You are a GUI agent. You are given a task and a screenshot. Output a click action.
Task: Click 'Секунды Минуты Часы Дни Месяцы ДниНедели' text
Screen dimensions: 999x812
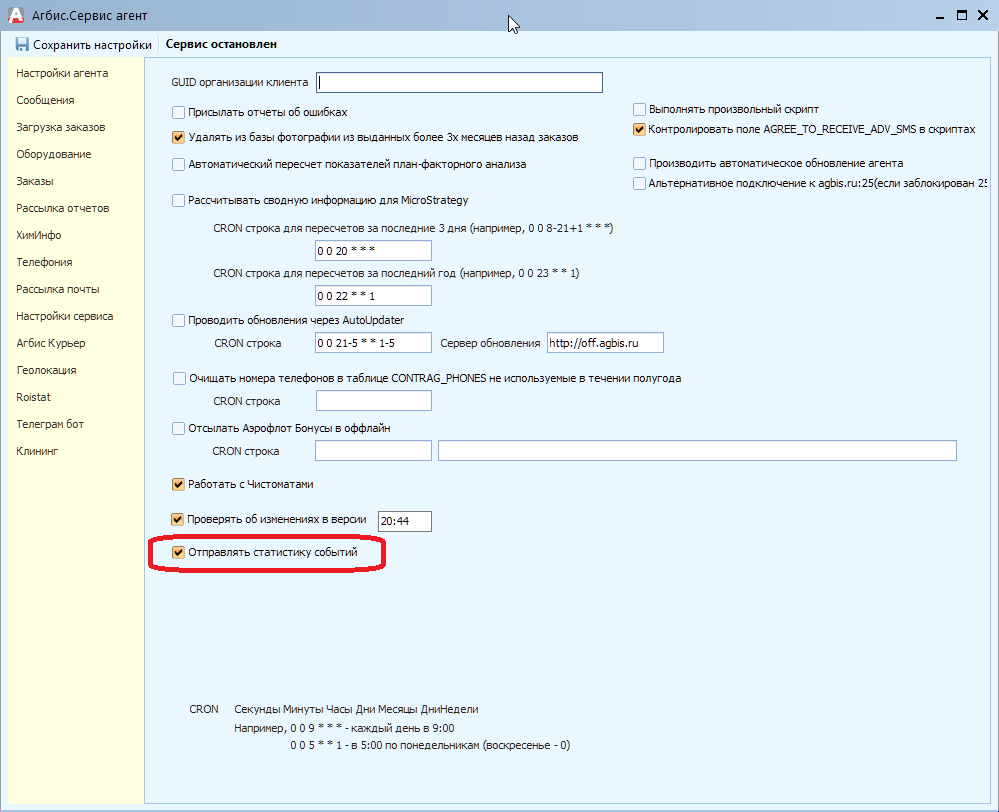(x=356, y=709)
